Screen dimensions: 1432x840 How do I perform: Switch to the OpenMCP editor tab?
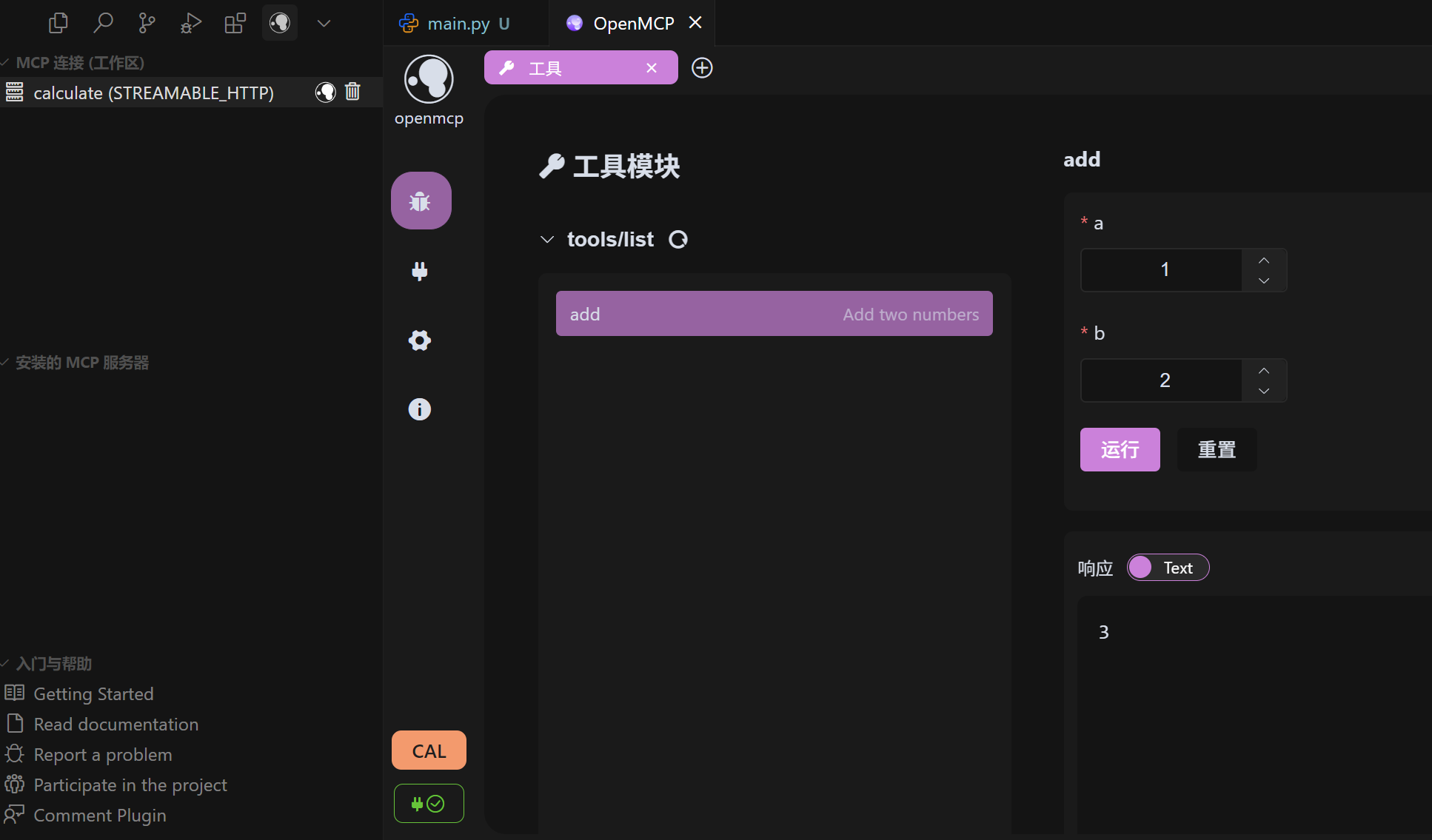(633, 23)
